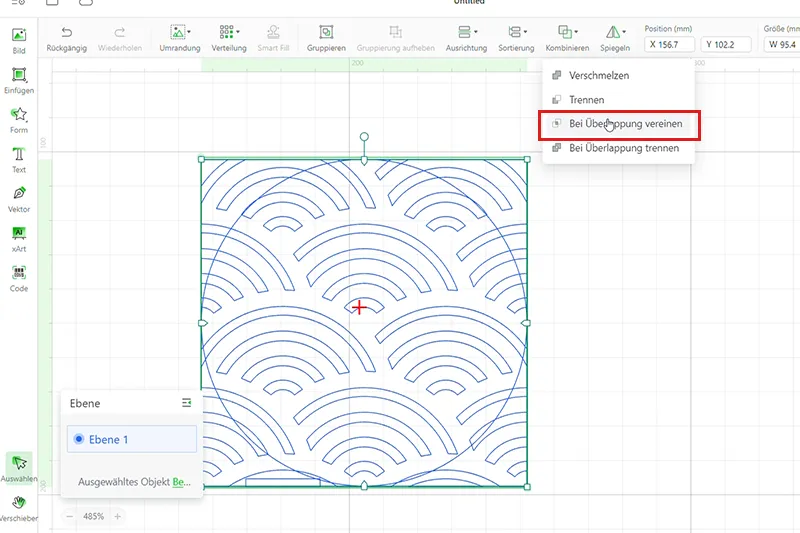This screenshot has width=800, height=533.
Task: Undo with the Rückgängig button
Action: [x=67, y=39]
